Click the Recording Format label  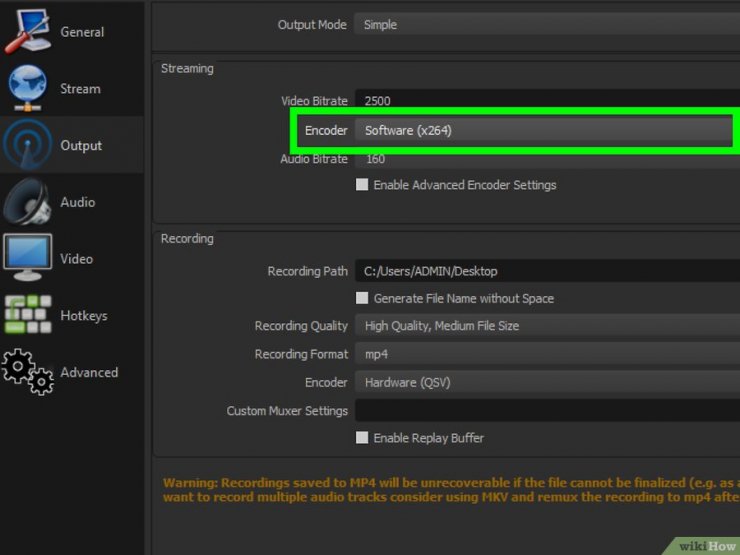(x=302, y=354)
